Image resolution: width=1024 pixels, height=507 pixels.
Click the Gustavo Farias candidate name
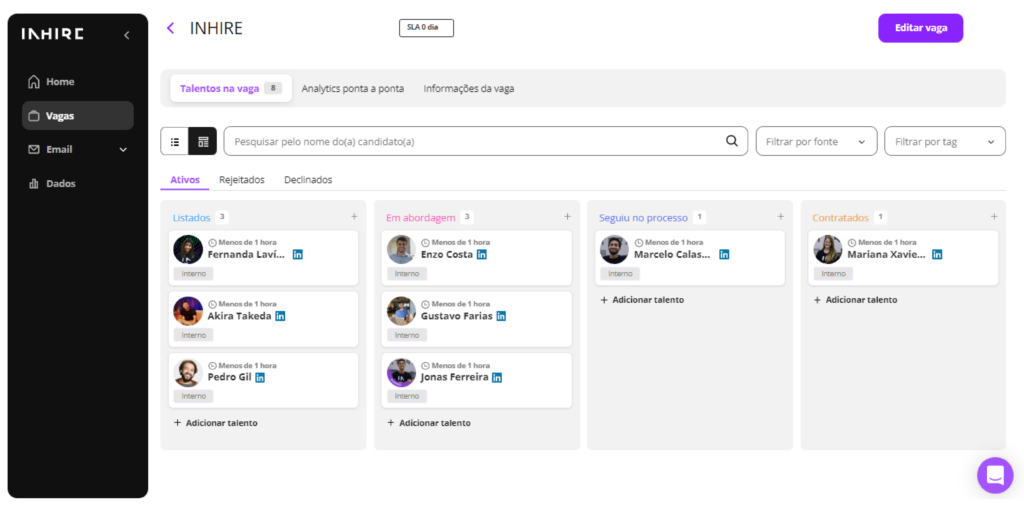click(456, 316)
